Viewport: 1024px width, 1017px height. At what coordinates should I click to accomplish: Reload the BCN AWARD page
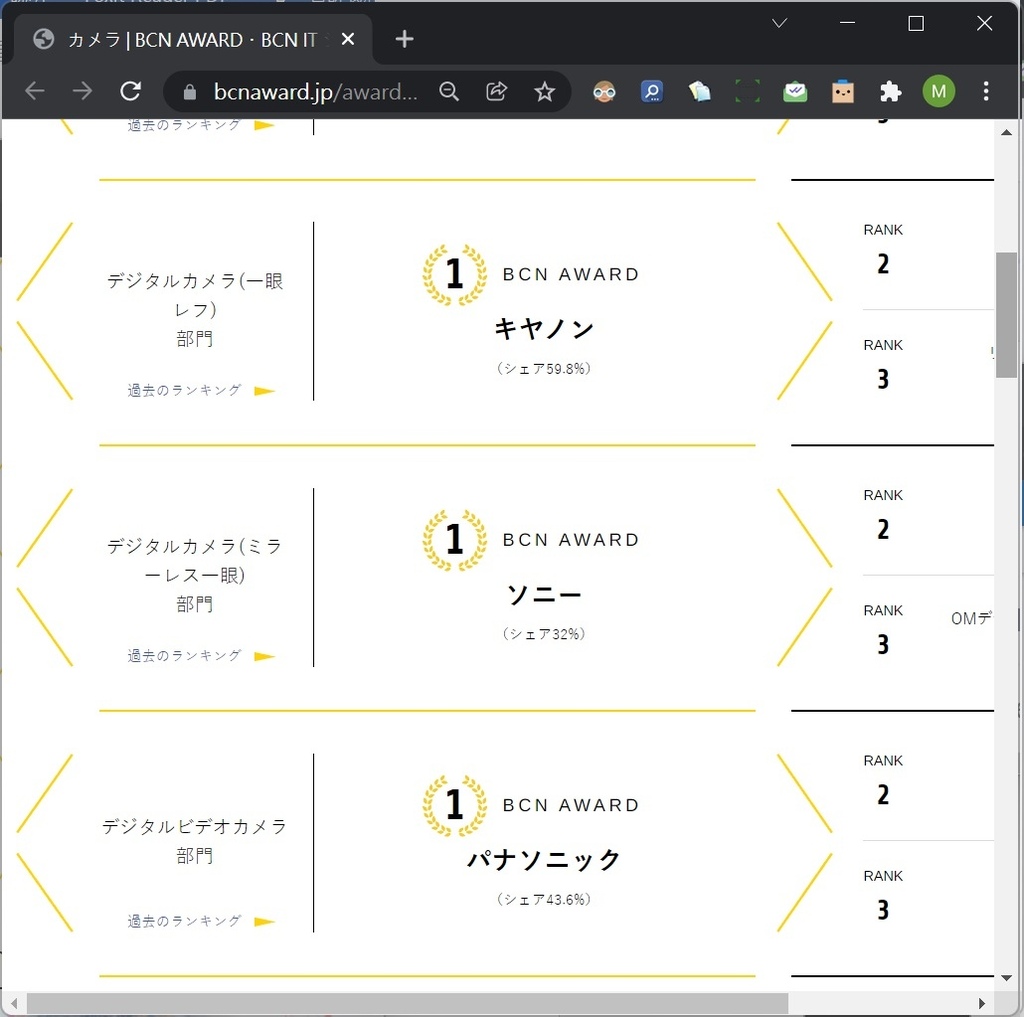coord(131,91)
